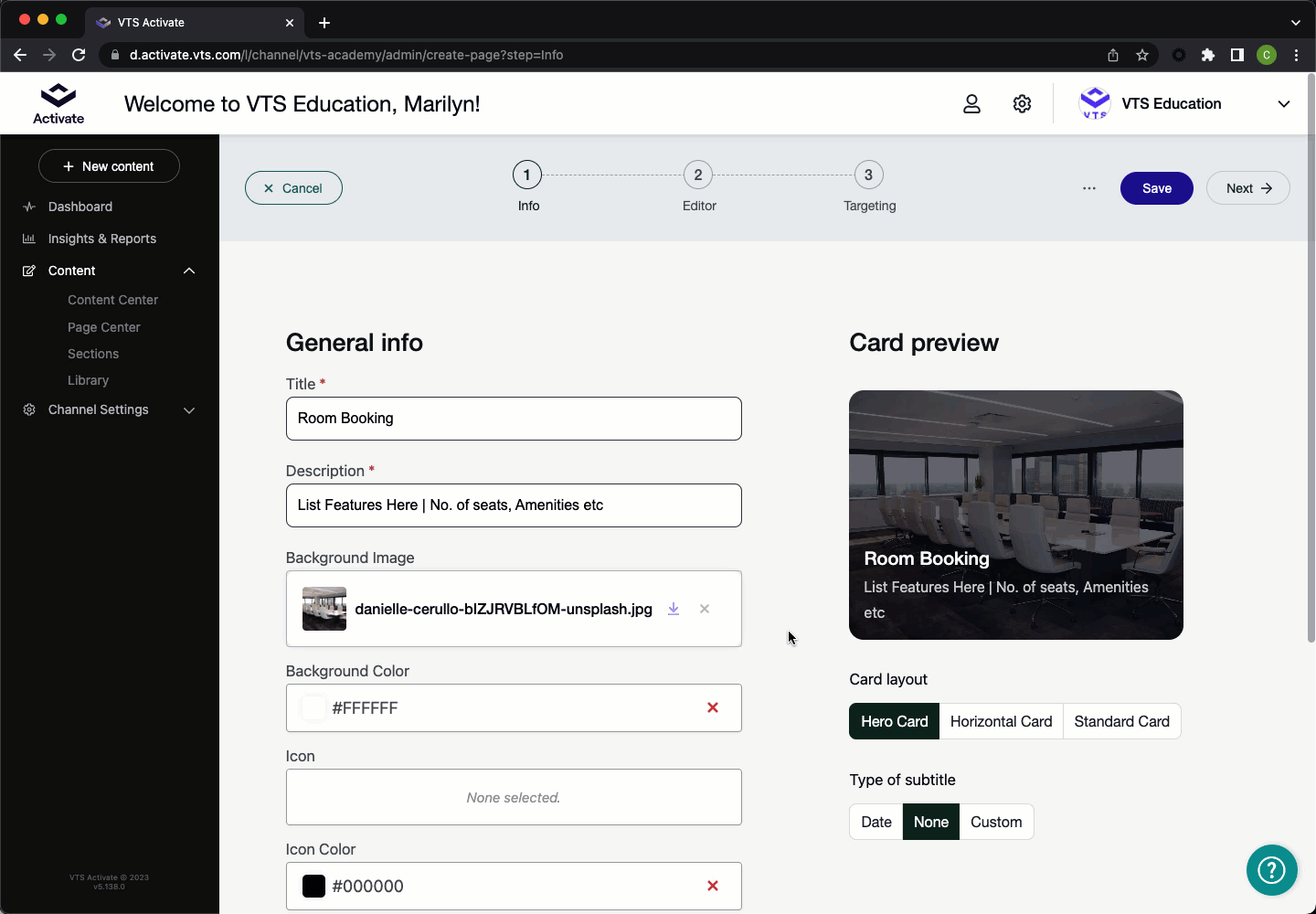Remove the background image file
This screenshot has width=1316, height=914.
(x=705, y=609)
